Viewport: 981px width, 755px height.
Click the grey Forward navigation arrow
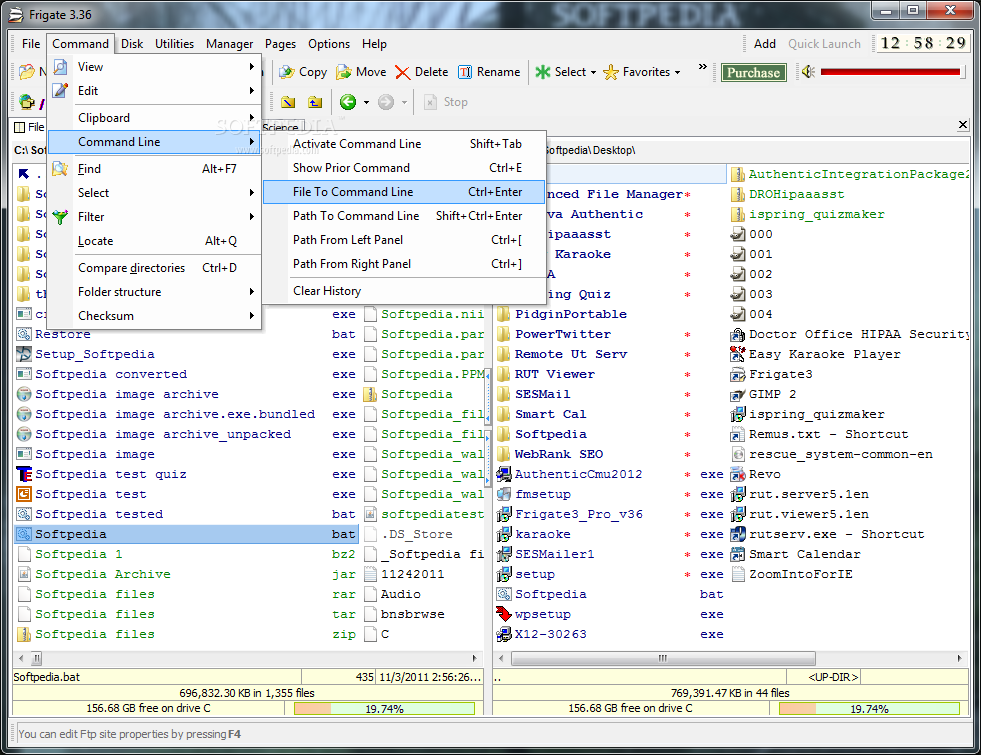point(386,102)
